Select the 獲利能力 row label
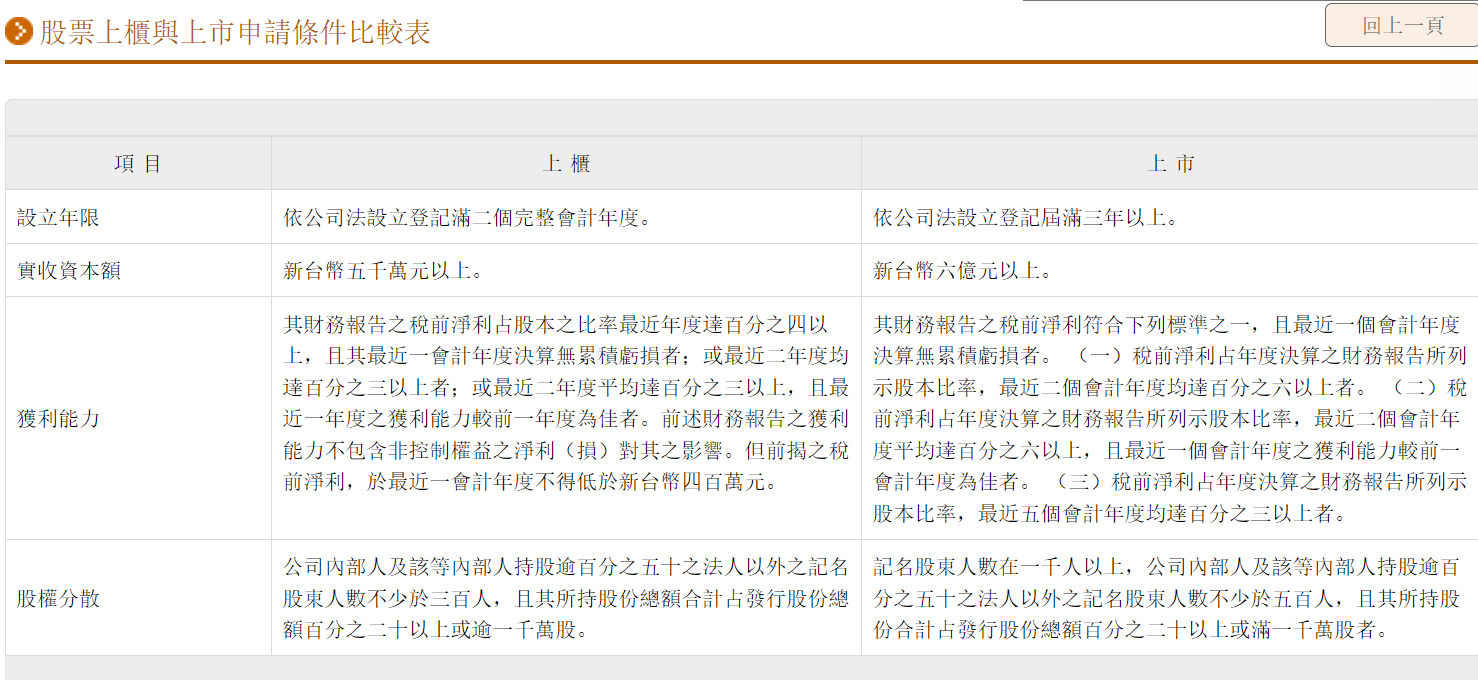This screenshot has width=1478, height=680. tap(58, 418)
